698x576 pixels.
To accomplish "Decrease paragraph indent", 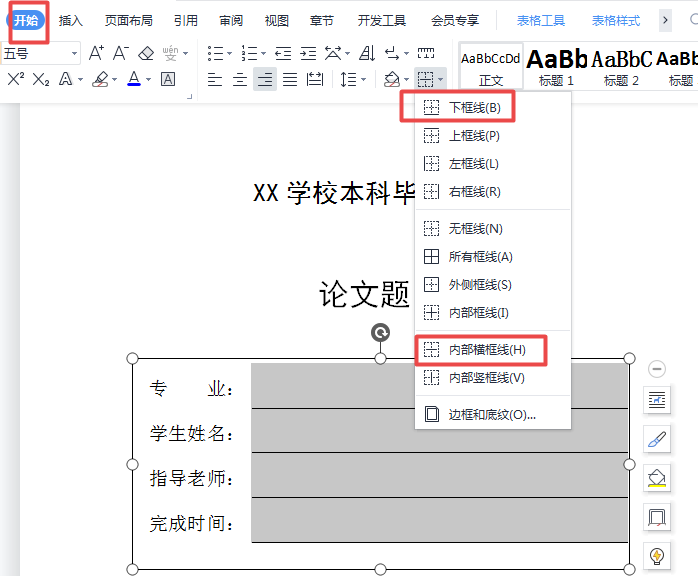I will click(283, 53).
